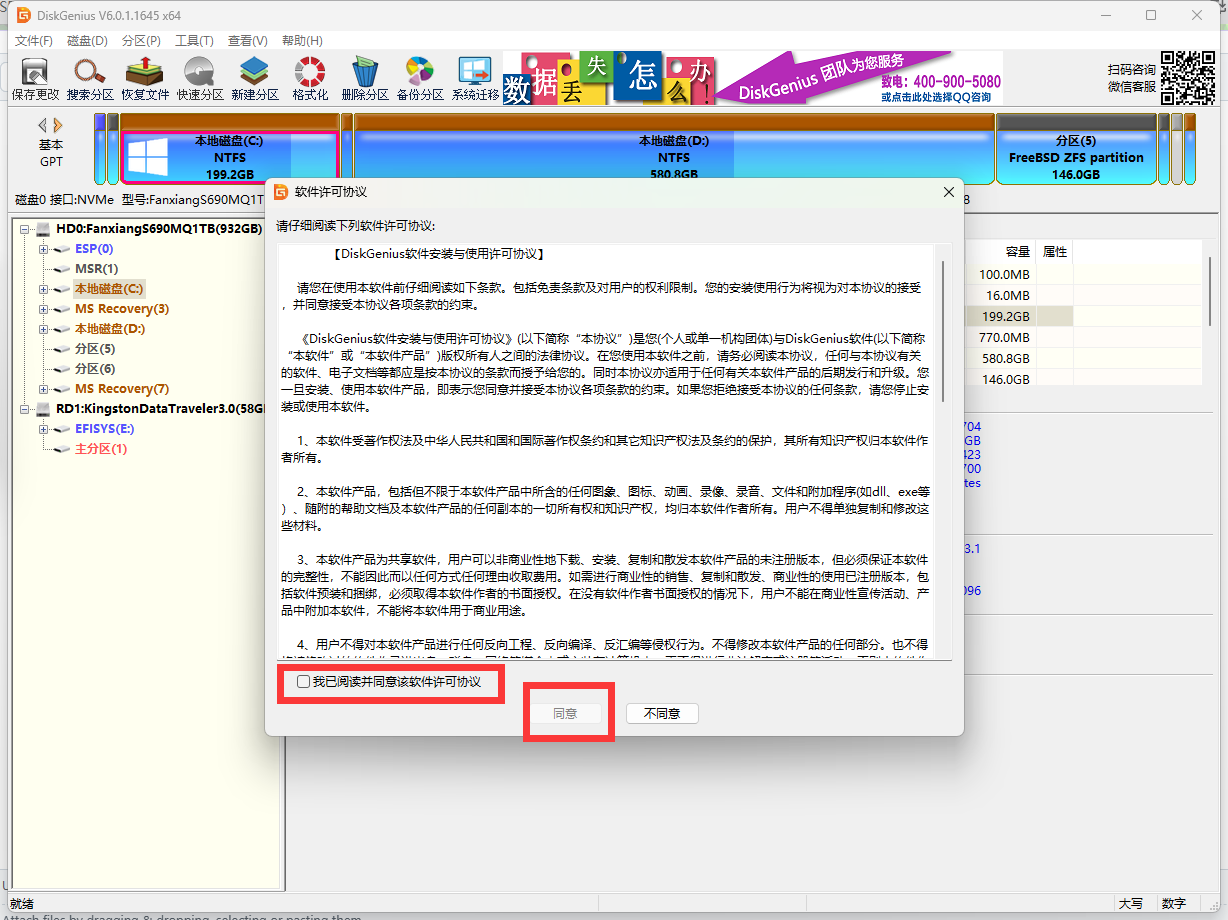Click the Save Changes (保存更改) toolbar icon
Screen dimensions: 1228x920
pos(35,79)
